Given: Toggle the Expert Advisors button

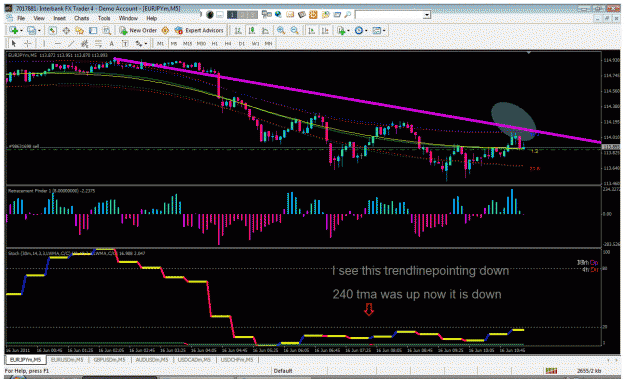Looking at the screenshot, I should pyautogui.click(x=199, y=31).
